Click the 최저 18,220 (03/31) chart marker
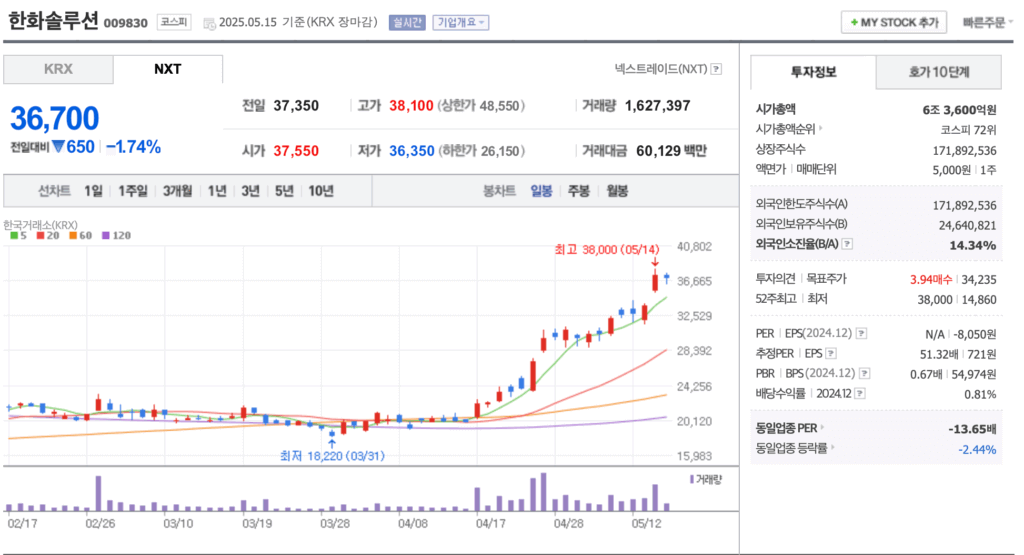 (x=332, y=456)
